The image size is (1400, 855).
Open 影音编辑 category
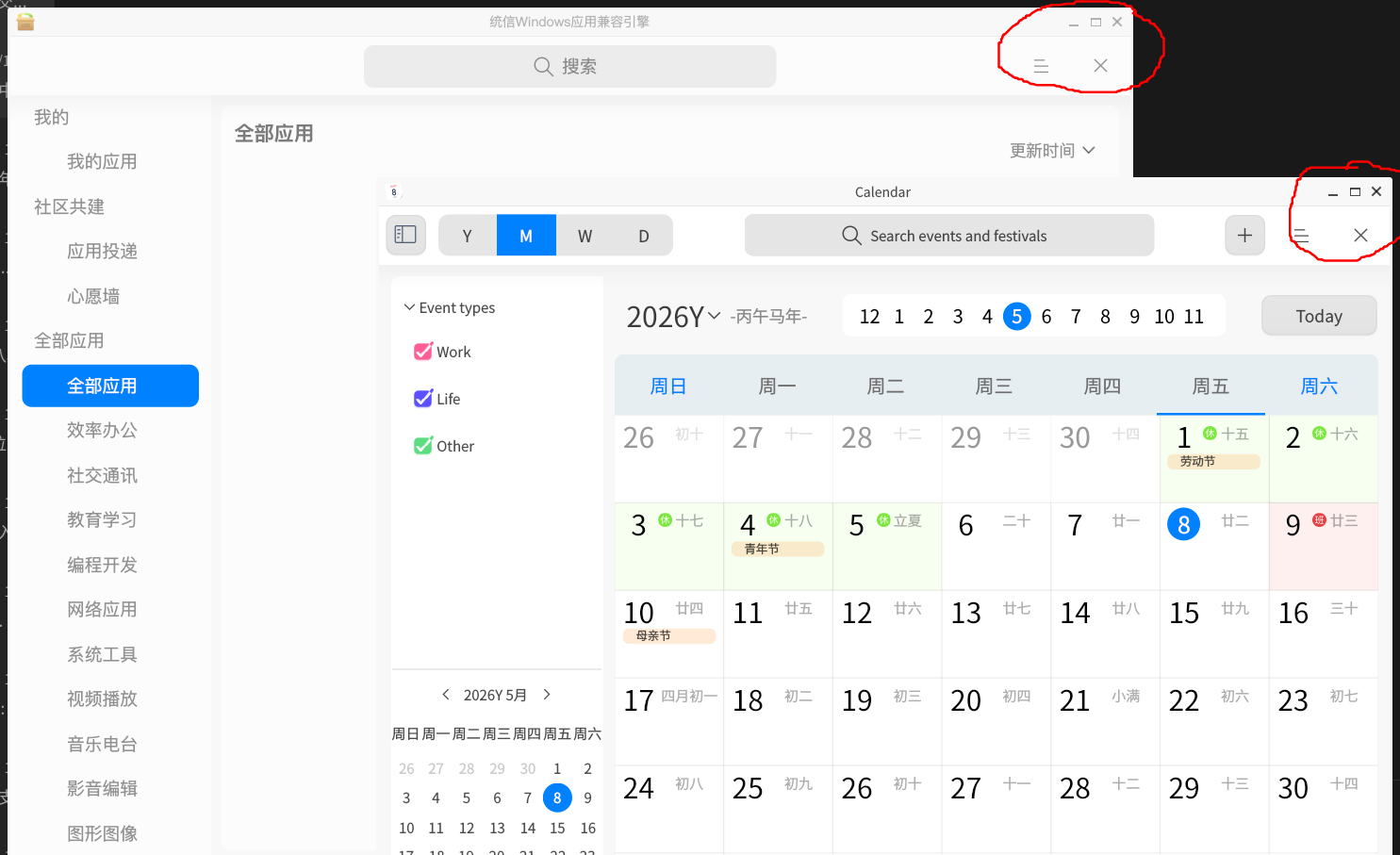pos(102,789)
